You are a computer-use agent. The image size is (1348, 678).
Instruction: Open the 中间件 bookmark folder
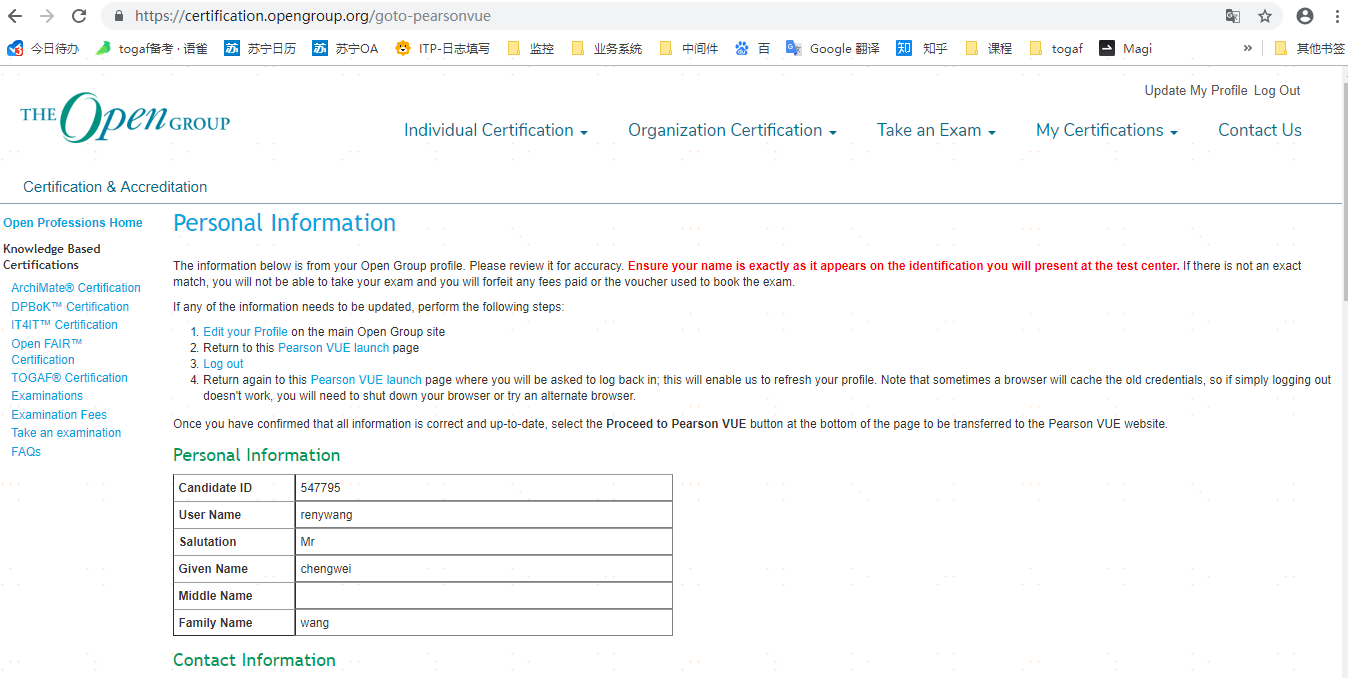(689, 48)
